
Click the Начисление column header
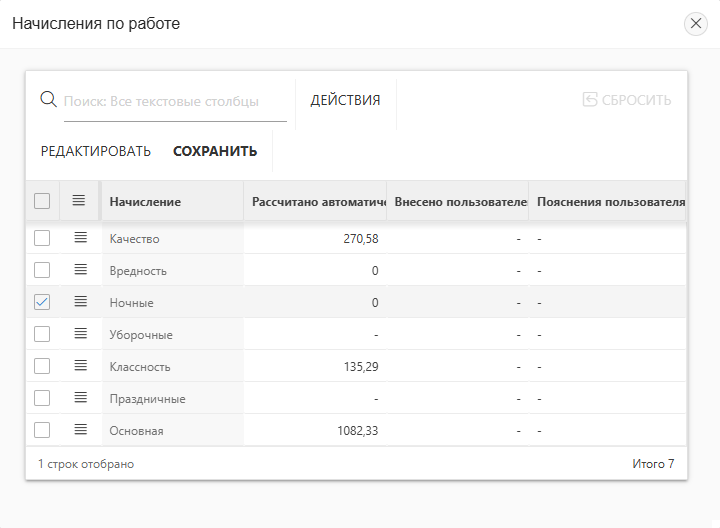pyautogui.click(x=145, y=202)
